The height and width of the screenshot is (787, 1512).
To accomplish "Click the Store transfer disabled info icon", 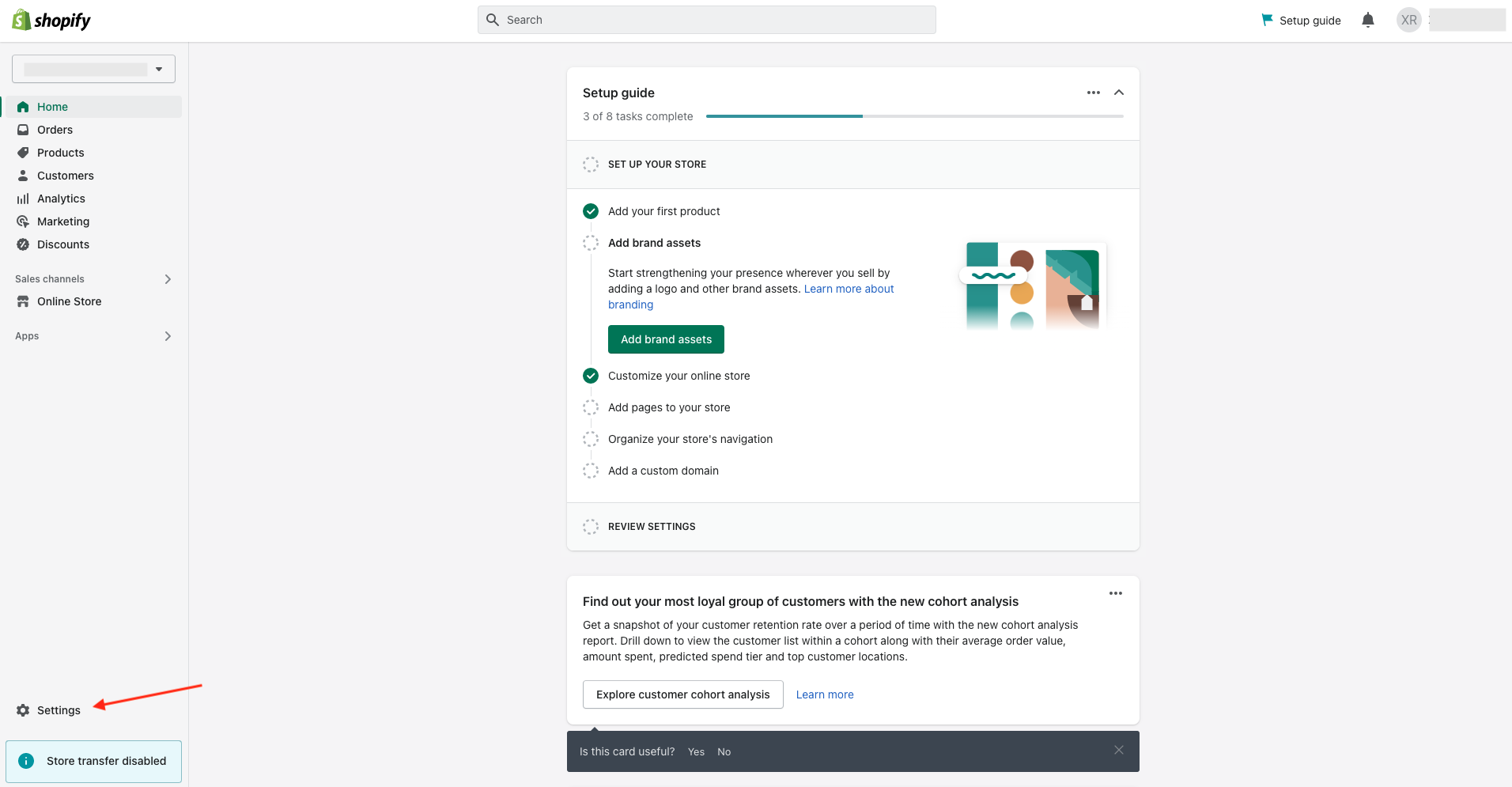I will coord(26,761).
